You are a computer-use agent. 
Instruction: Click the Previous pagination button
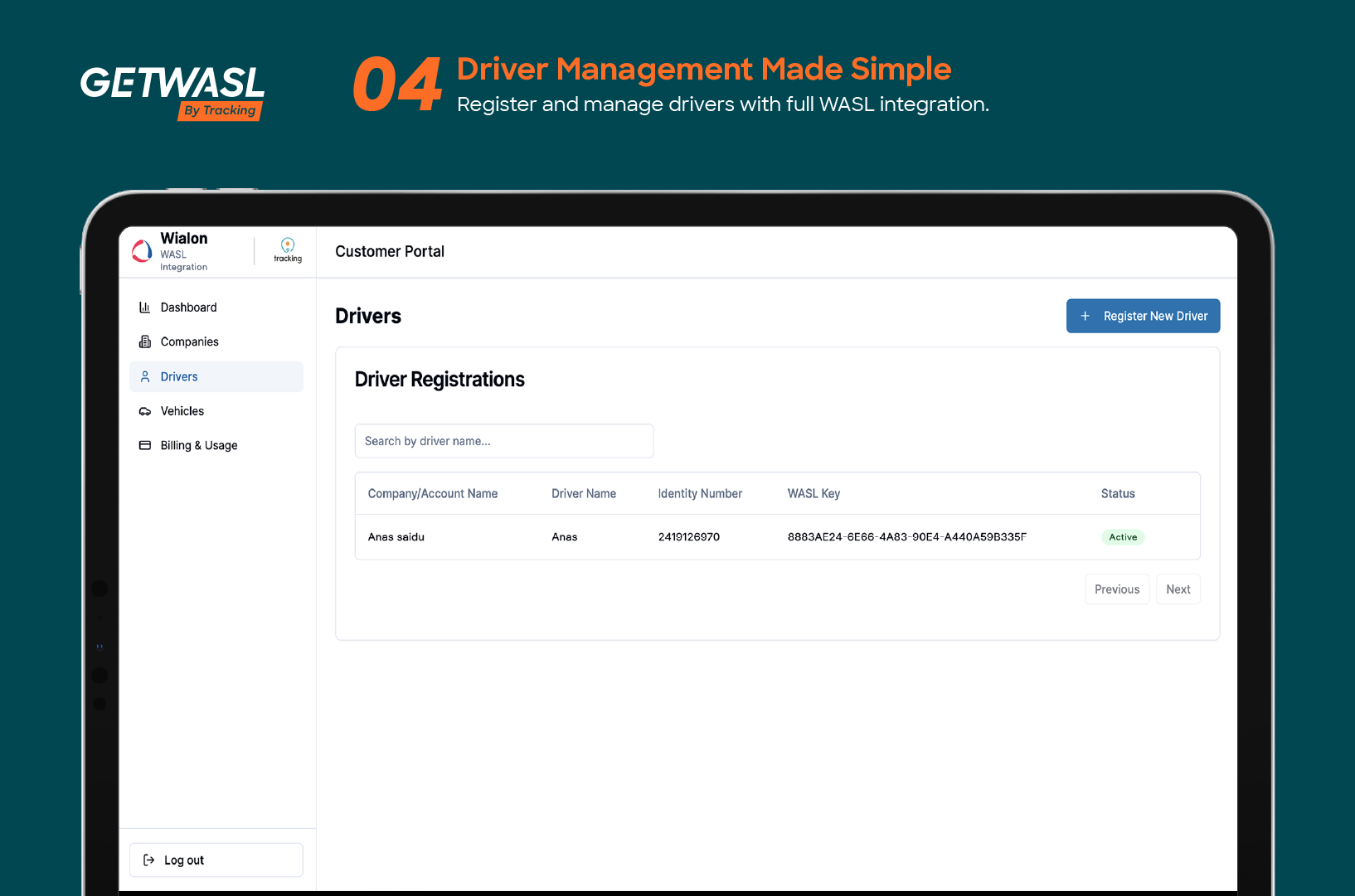point(1117,589)
